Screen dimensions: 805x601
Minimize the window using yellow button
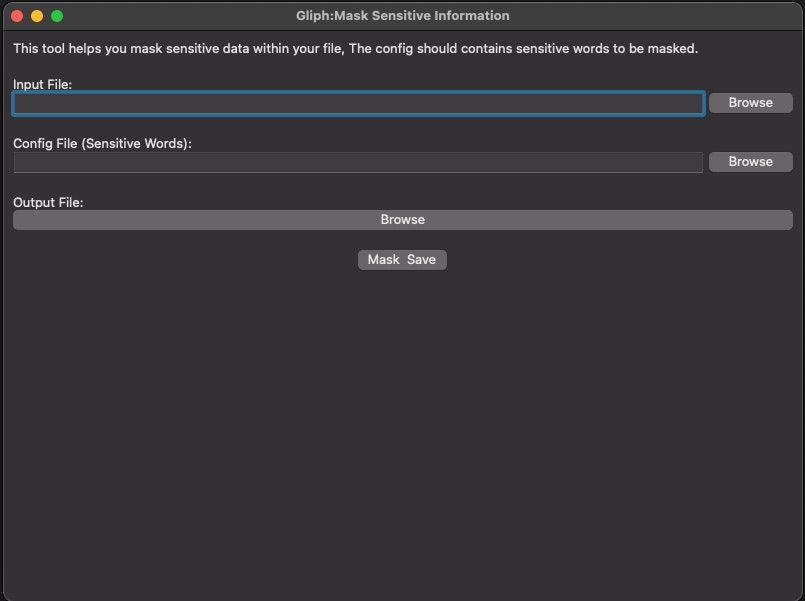point(37,16)
